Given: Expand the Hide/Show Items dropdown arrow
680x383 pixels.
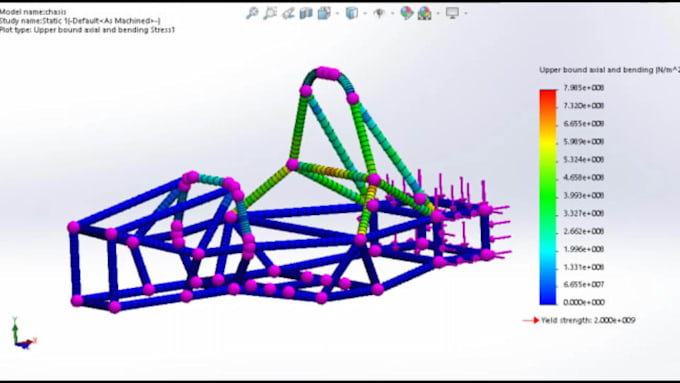Looking at the screenshot, I should click(x=392, y=13).
